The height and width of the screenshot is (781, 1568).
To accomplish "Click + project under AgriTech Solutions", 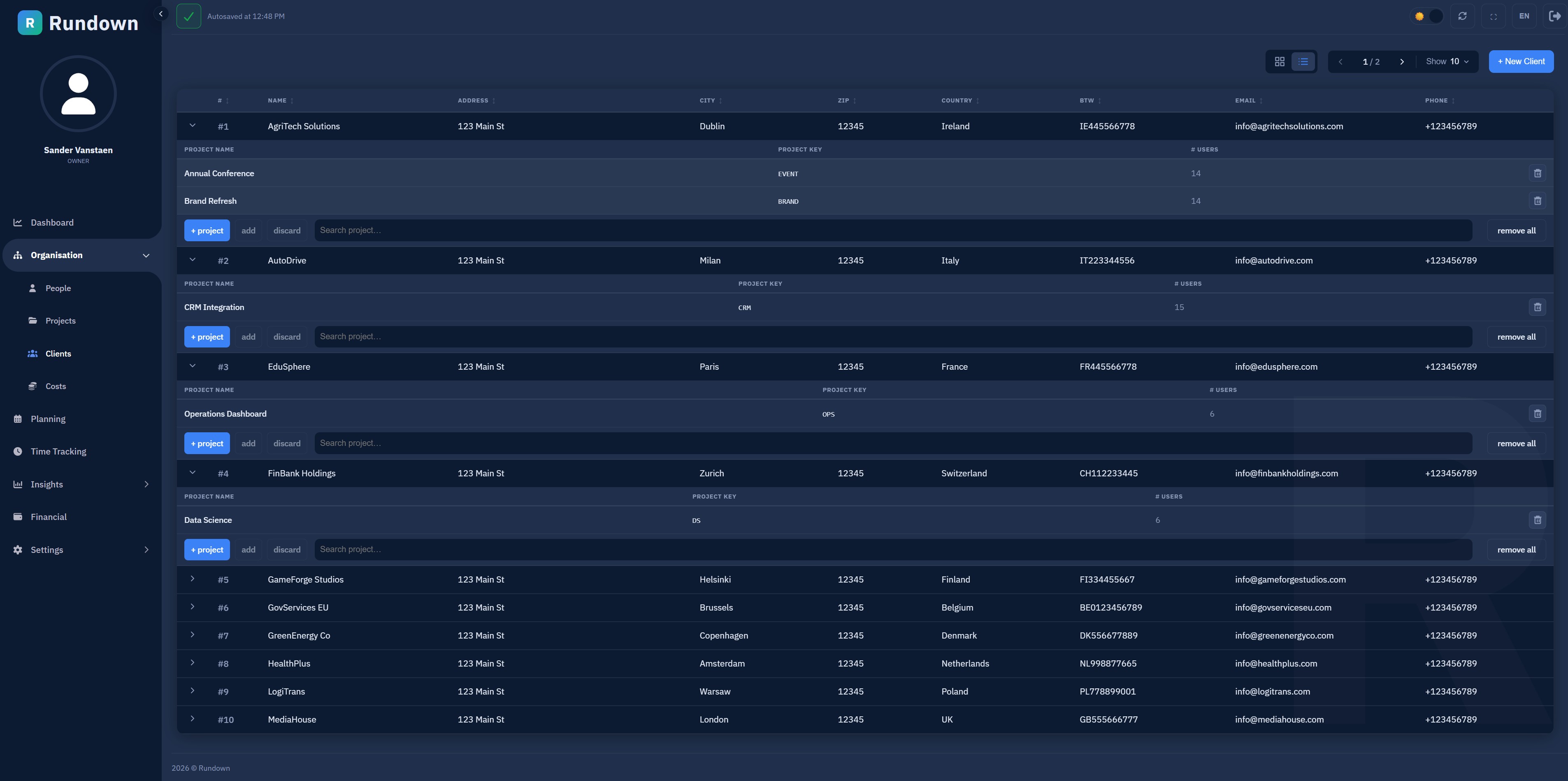I will [x=207, y=230].
